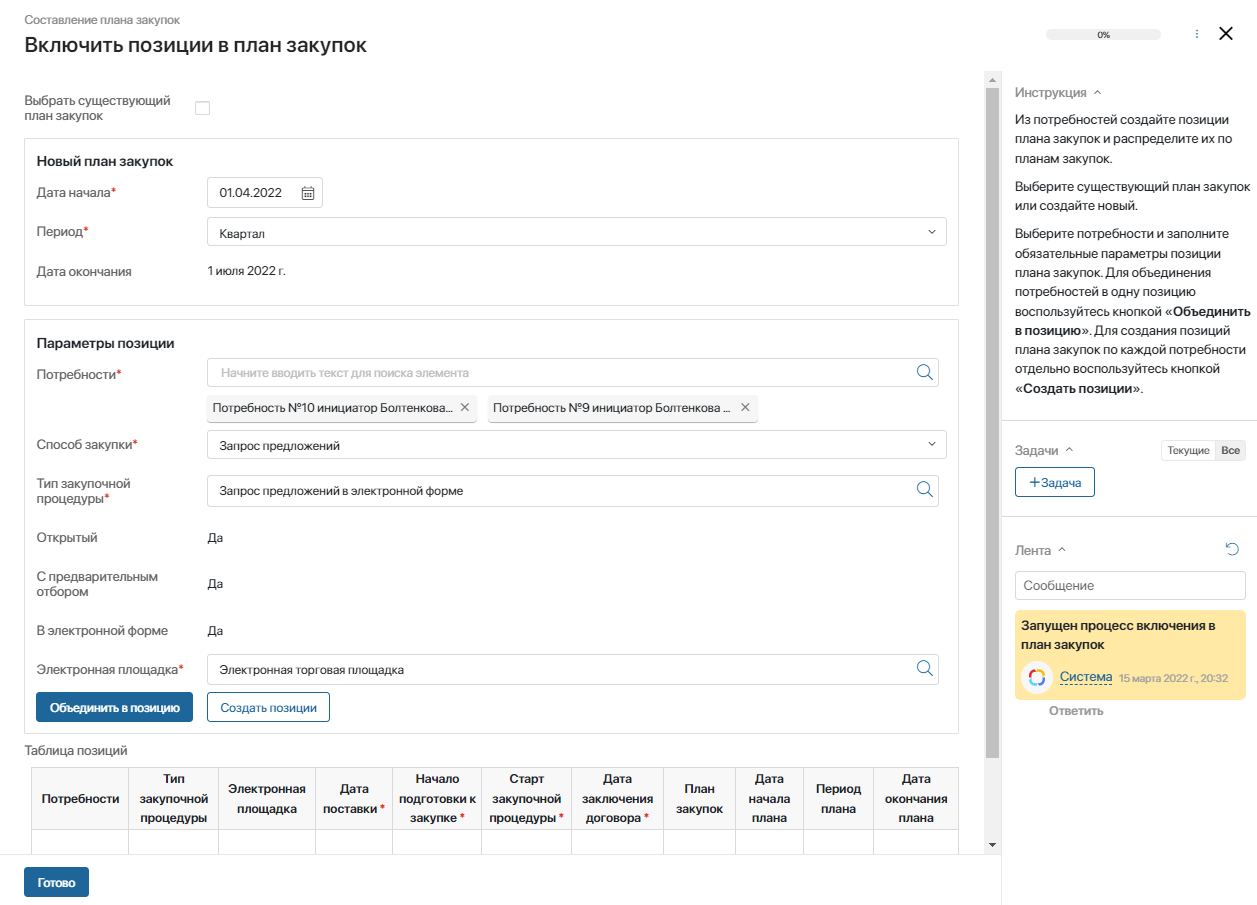Viewport: 1257px width, 905px height.
Task: Click the Объединить в позицию button
Action: coord(114,707)
